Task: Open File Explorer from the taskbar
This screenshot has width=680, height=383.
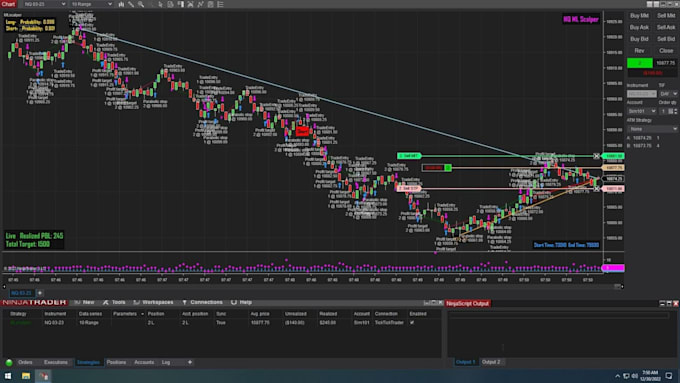Action: [x=26, y=376]
